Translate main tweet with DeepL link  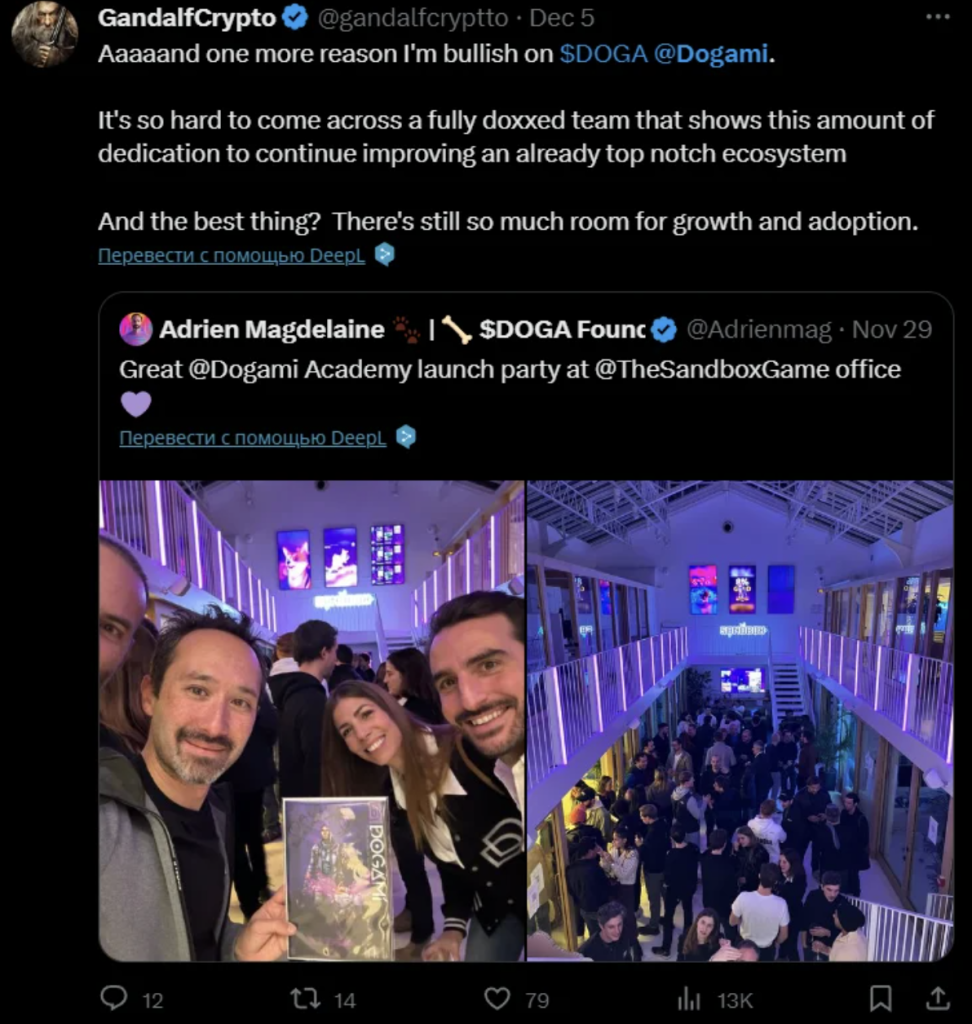point(231,255)
